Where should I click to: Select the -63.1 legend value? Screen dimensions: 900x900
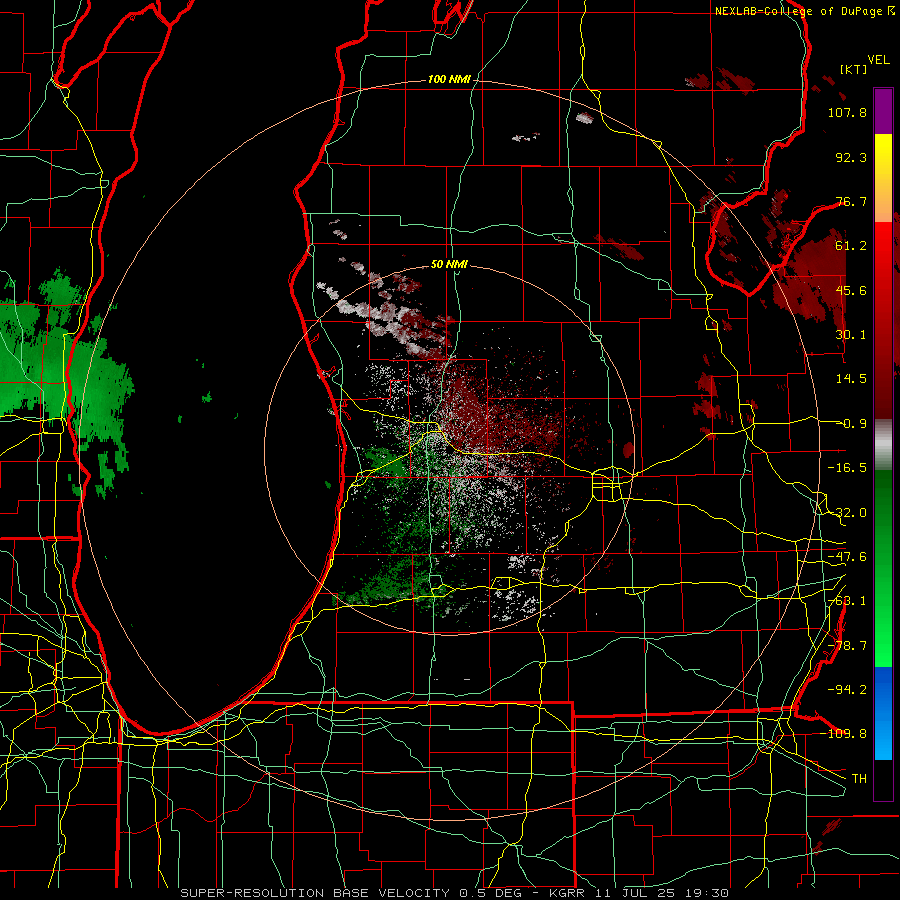click(x=847, y=601)
